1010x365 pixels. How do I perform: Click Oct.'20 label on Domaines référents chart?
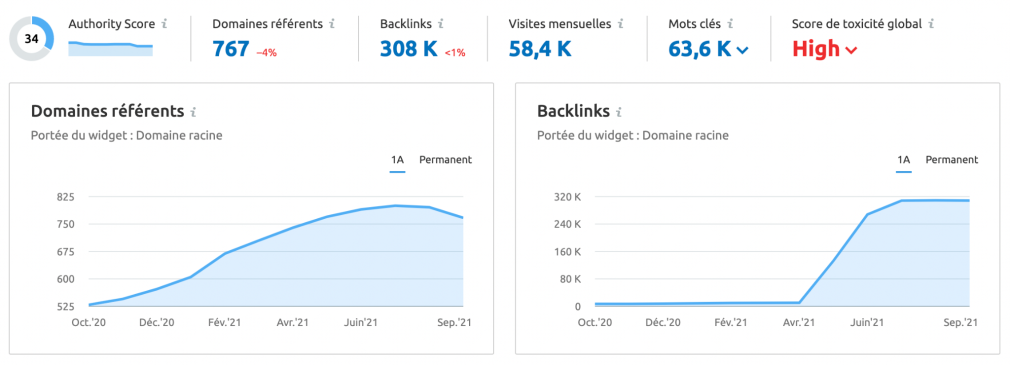[x=88, y=323]
